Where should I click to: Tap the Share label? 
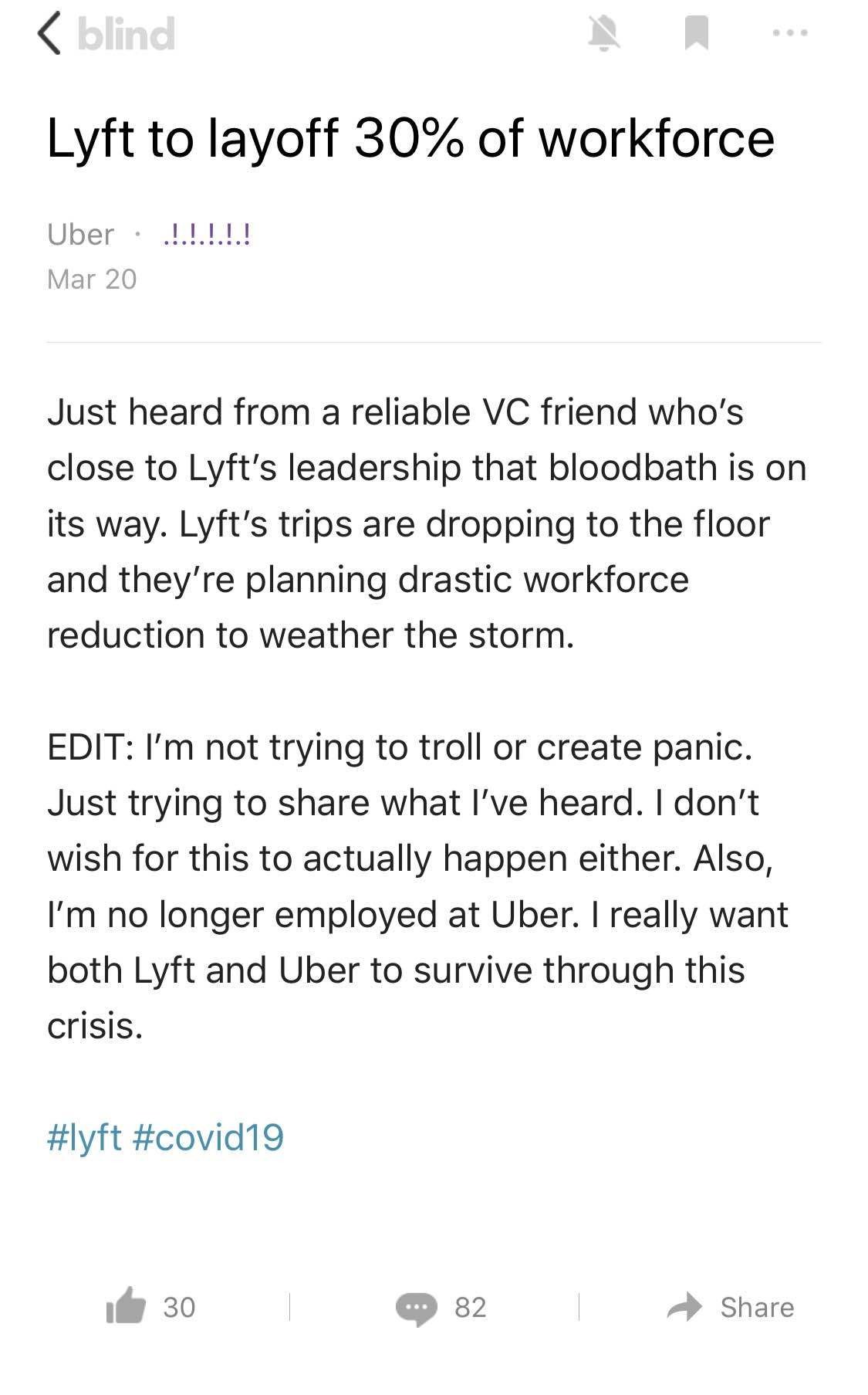(757, 1307)
